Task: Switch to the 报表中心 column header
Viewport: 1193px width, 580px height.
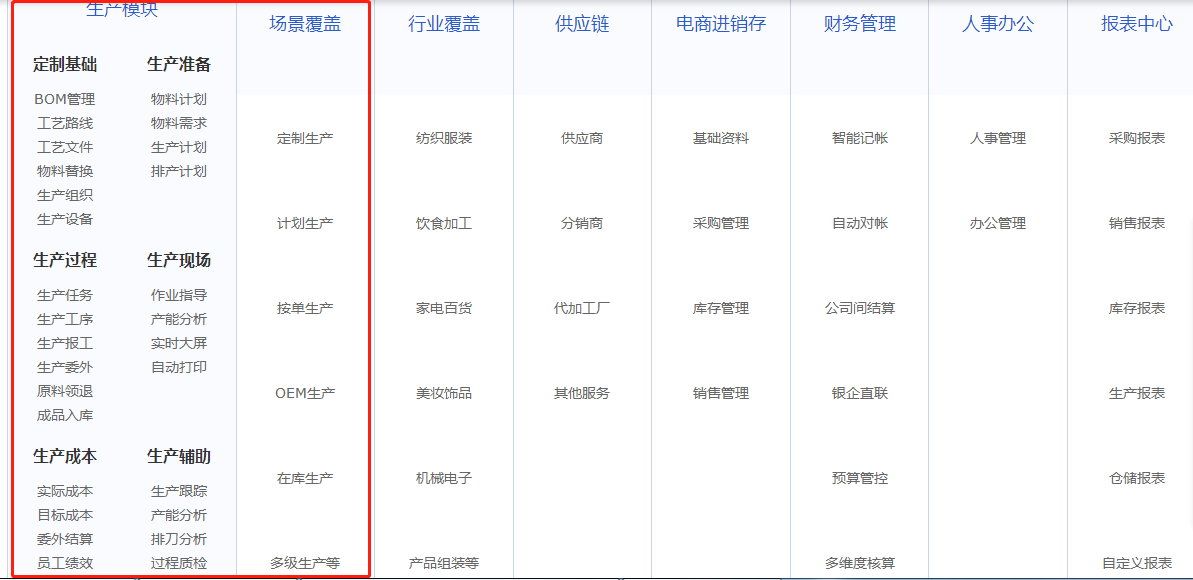Action: [x=1135, y=25]
